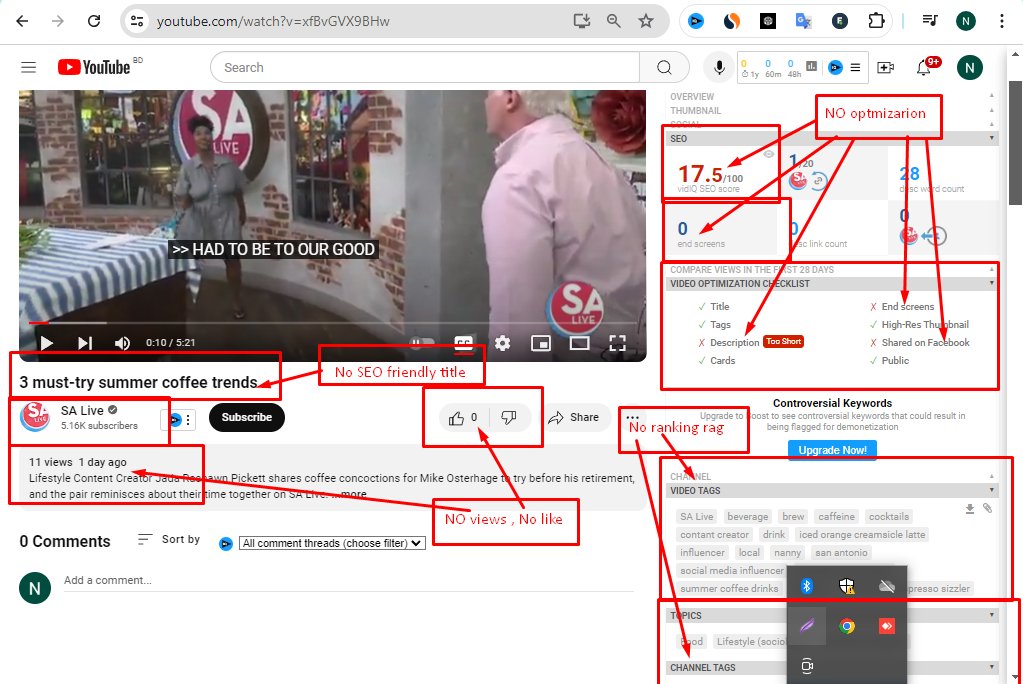This screenshot has height=684, width=1023.
Task: Expand the THUMBNAIL vidIQ section
Action: click(x=832, y=111)
